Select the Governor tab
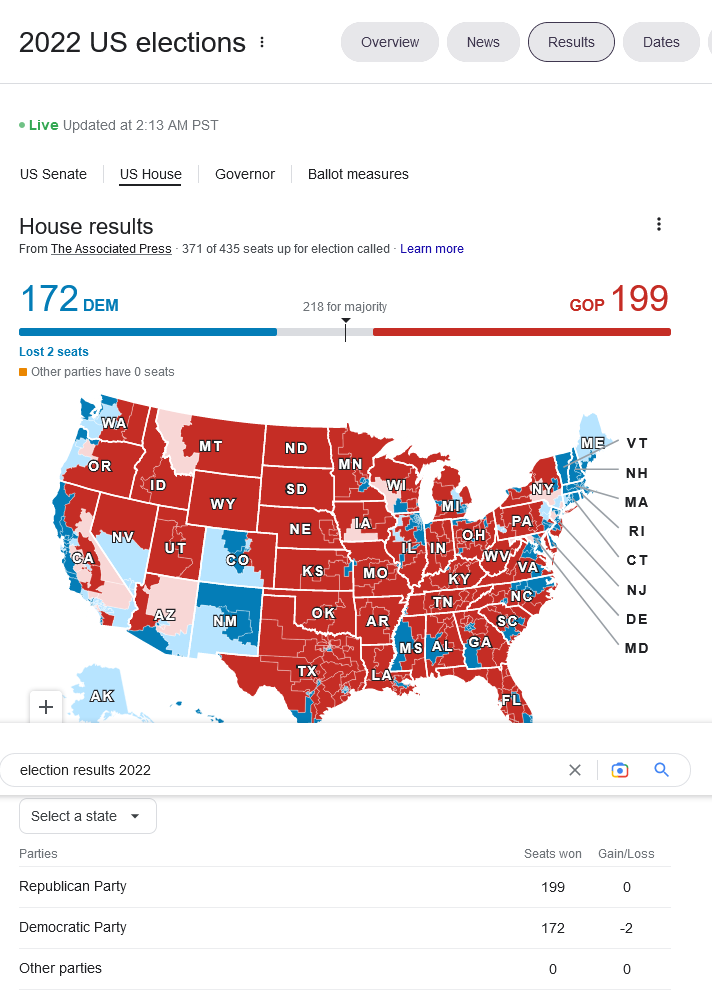 point(245,174)
